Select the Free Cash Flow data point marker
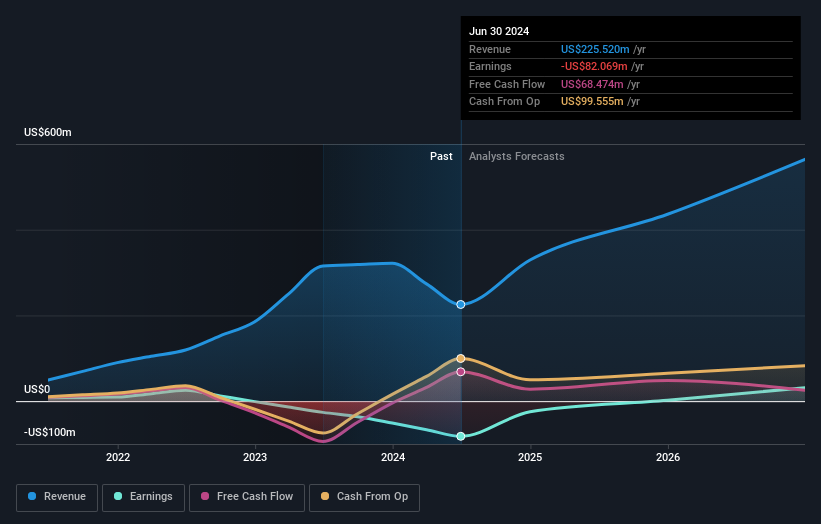Screen dimensions: 821x524 461,372
